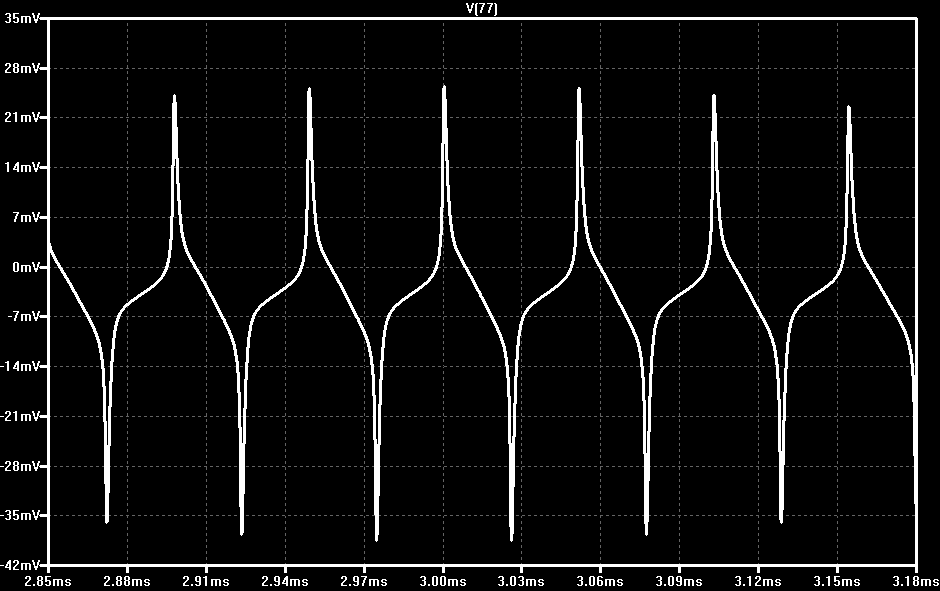940x591 pixels.
Task: Select the 35mV vertical axis label
Action: tap(22, 18)
